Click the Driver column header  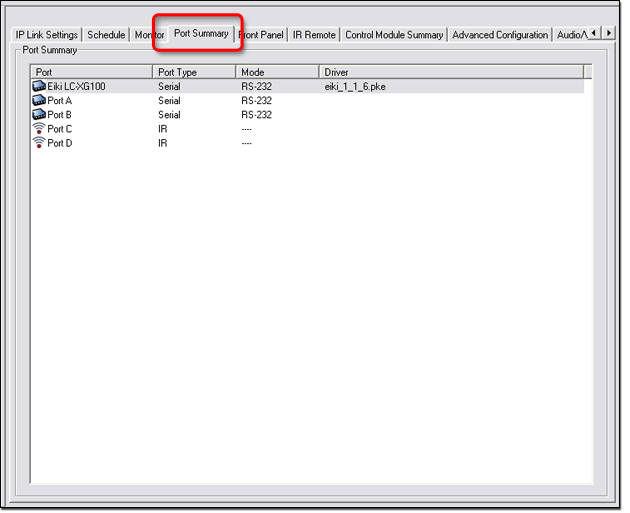pos(450,72)
